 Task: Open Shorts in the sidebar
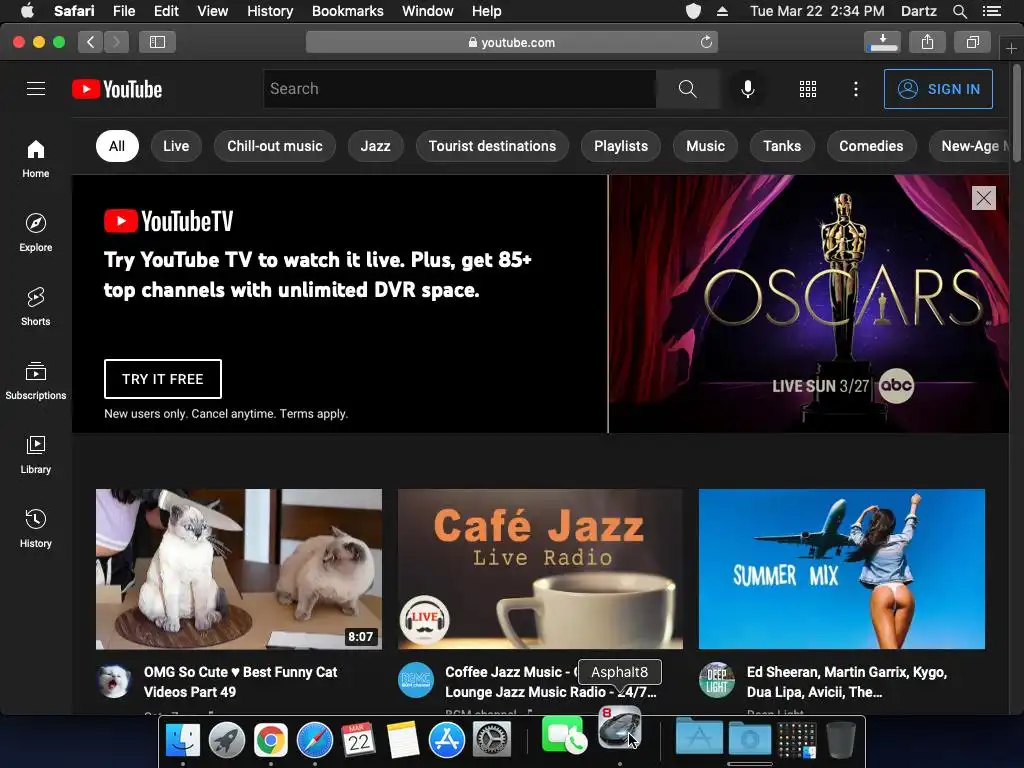pos(36,306)
